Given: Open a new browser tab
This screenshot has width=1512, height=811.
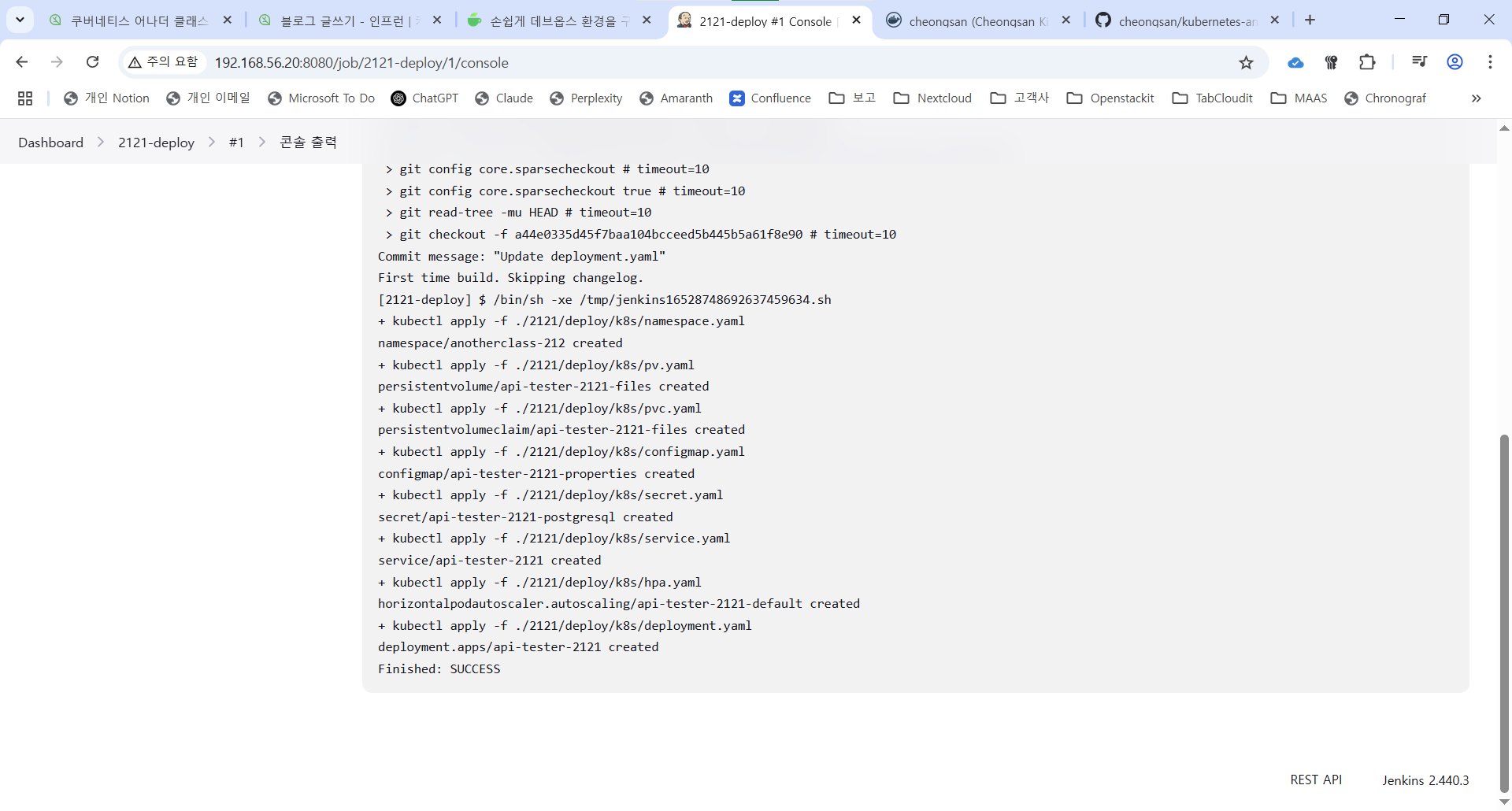Looking at the screenshot, I should pyautogui.click(x=1310, y=20).
